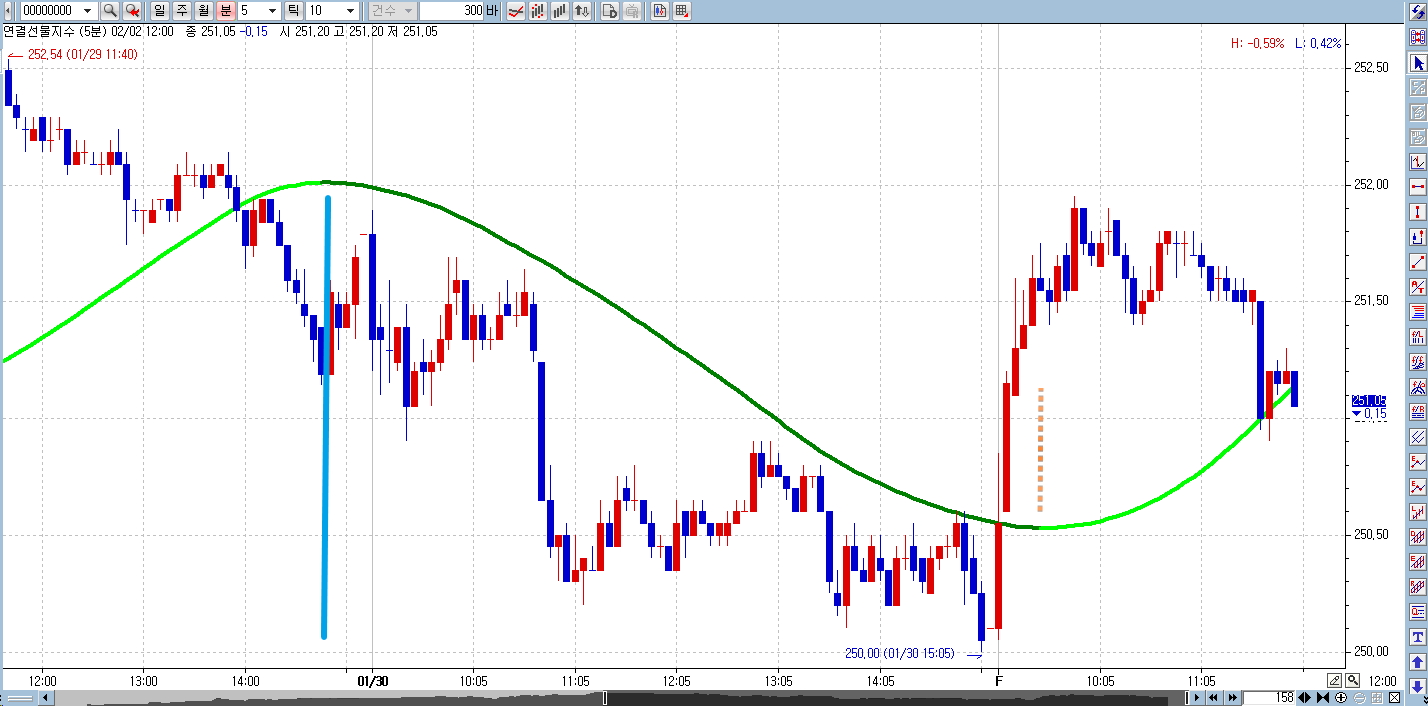Image resolution: width=1428 pixels, height=706 pixels.
Task: Toggle the 분 (minute) period button
Action: coord(225,11)
